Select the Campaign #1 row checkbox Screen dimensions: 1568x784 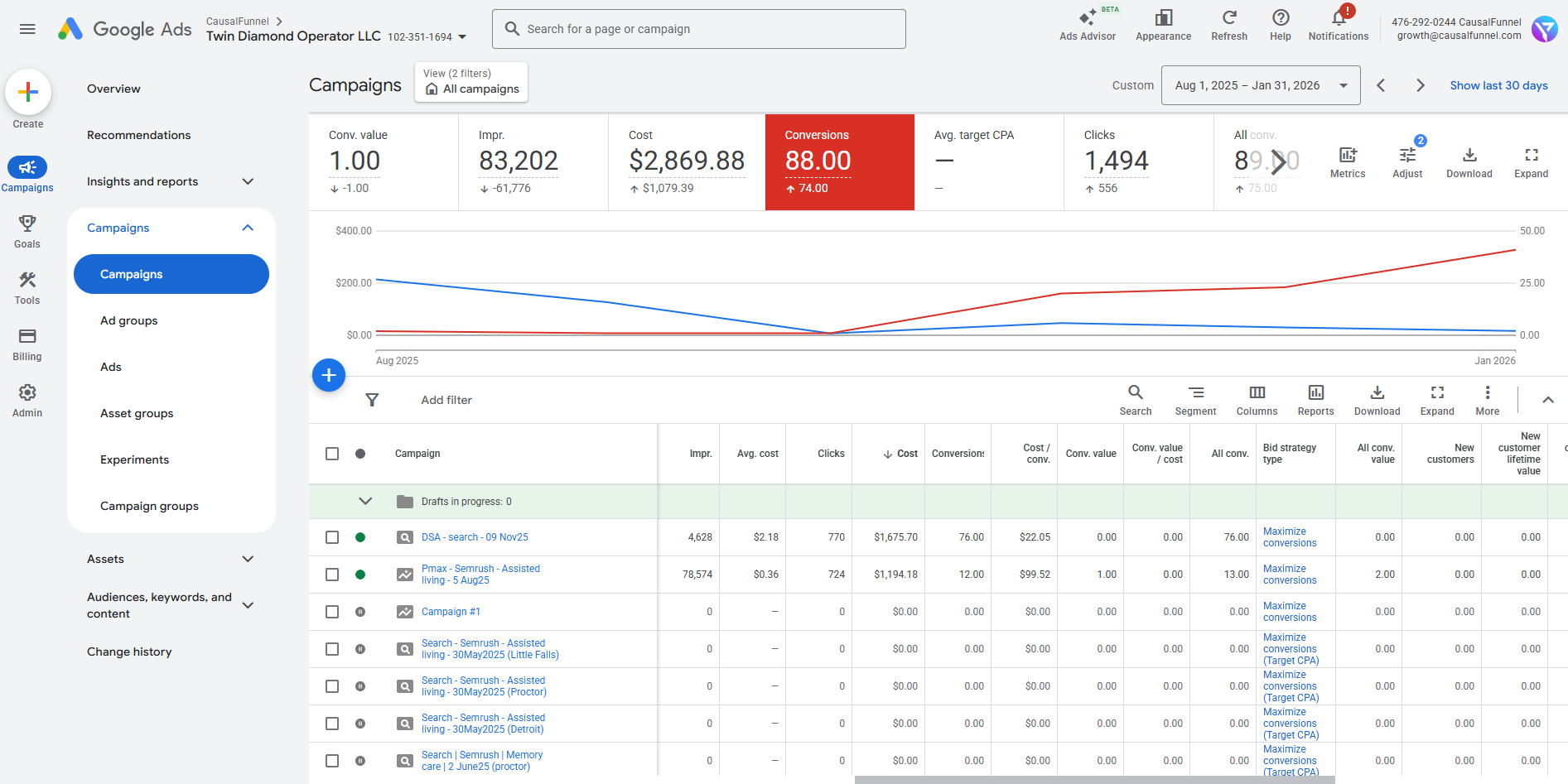[x=332, y=612]
